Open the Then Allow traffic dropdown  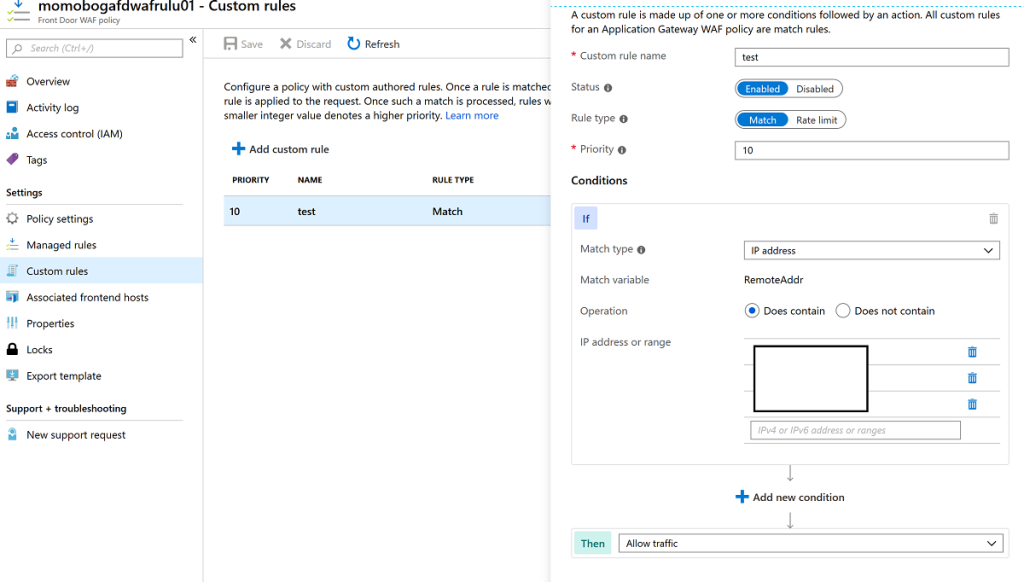810,543
